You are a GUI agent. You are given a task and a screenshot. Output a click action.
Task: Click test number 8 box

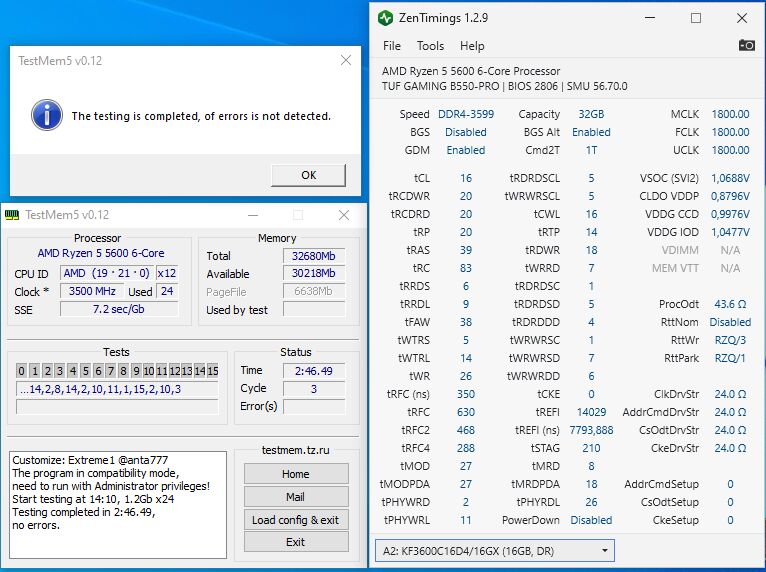point(124,371)
